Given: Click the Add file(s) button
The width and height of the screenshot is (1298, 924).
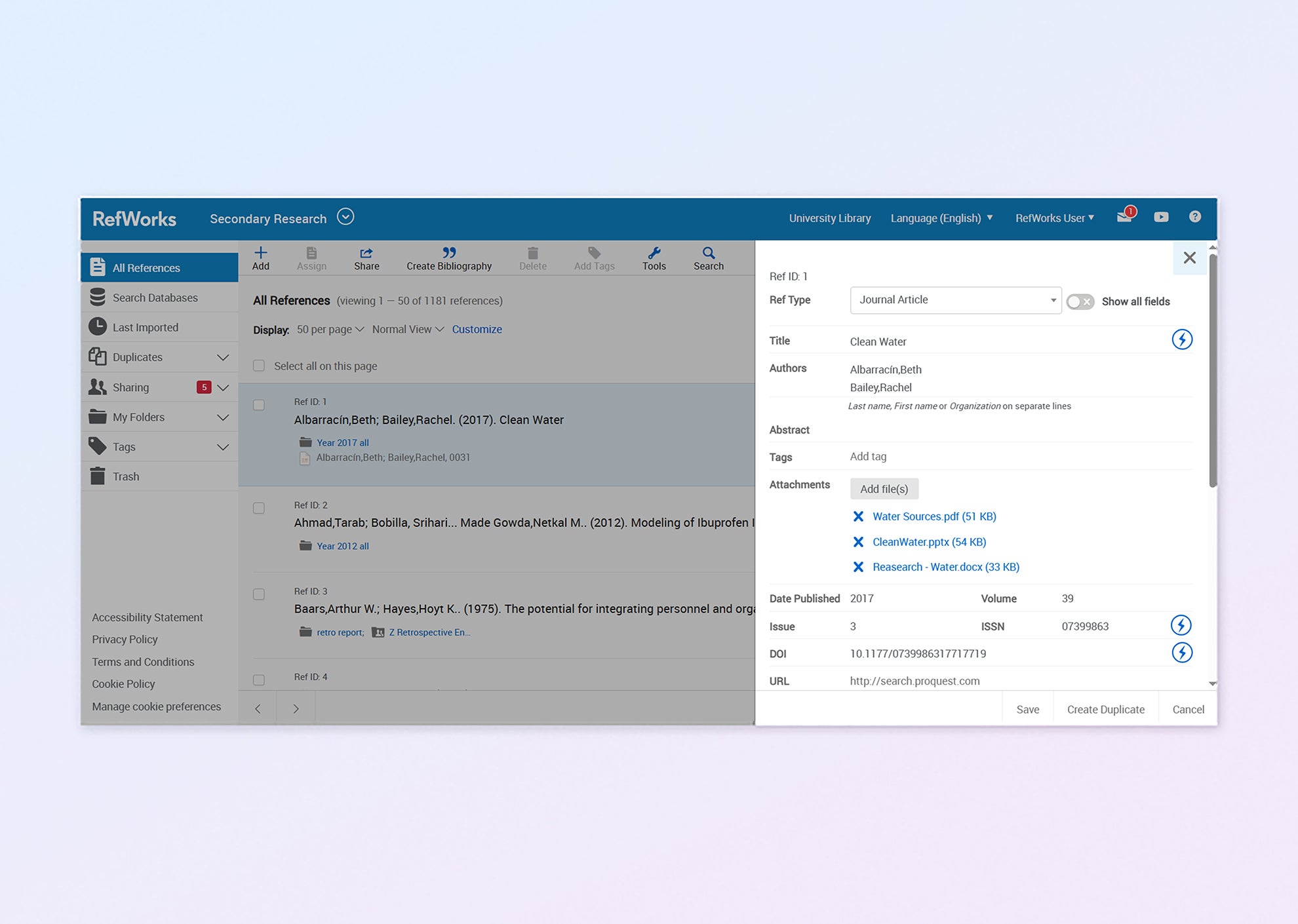Looking at the screenshot, I should 884,489.
